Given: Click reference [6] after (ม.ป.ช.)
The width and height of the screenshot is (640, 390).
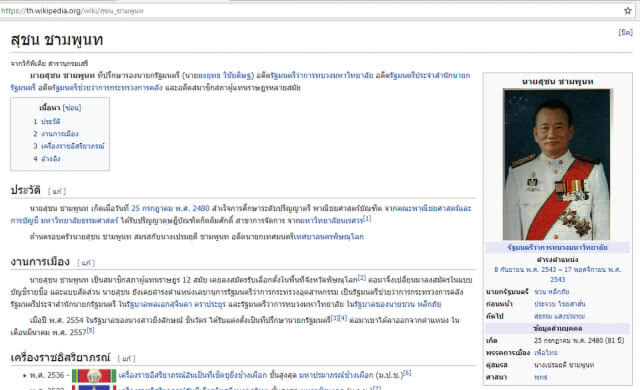Looking at the screenshot, I should coord(407,373).
